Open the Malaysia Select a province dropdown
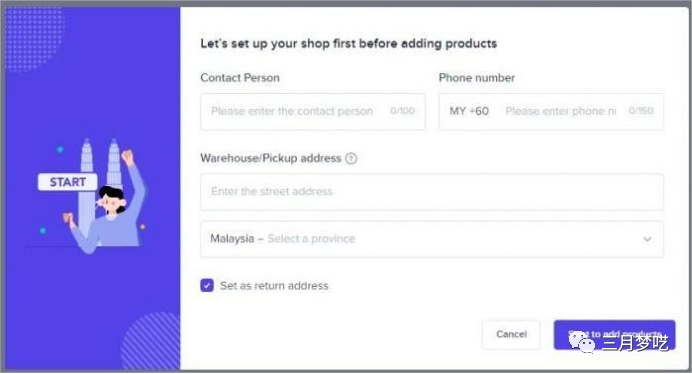The width and height of the screenshot is (692, 374). (x=432, y=239)
